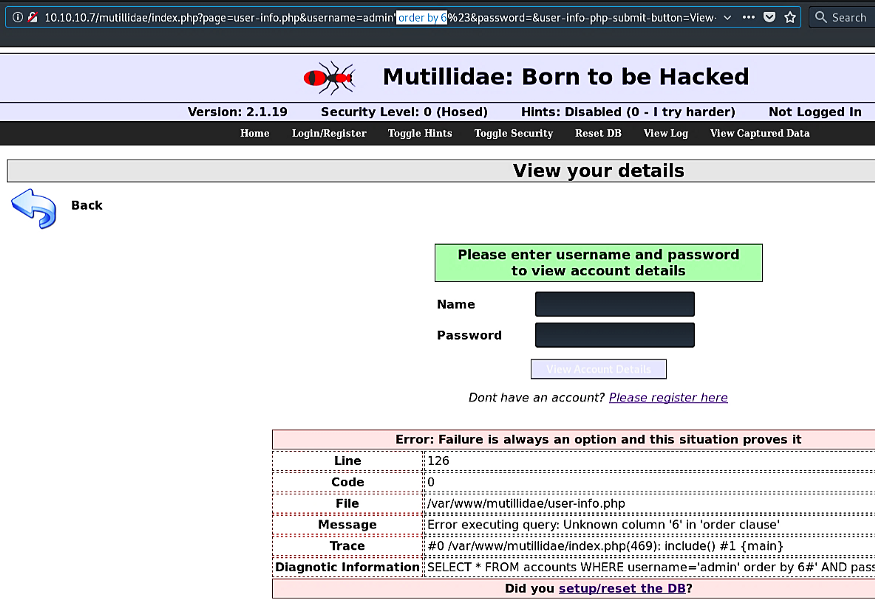Click the Error: Failure is always an option header
The width and height of the screenshot is (875, 605).
click(598, 439)
